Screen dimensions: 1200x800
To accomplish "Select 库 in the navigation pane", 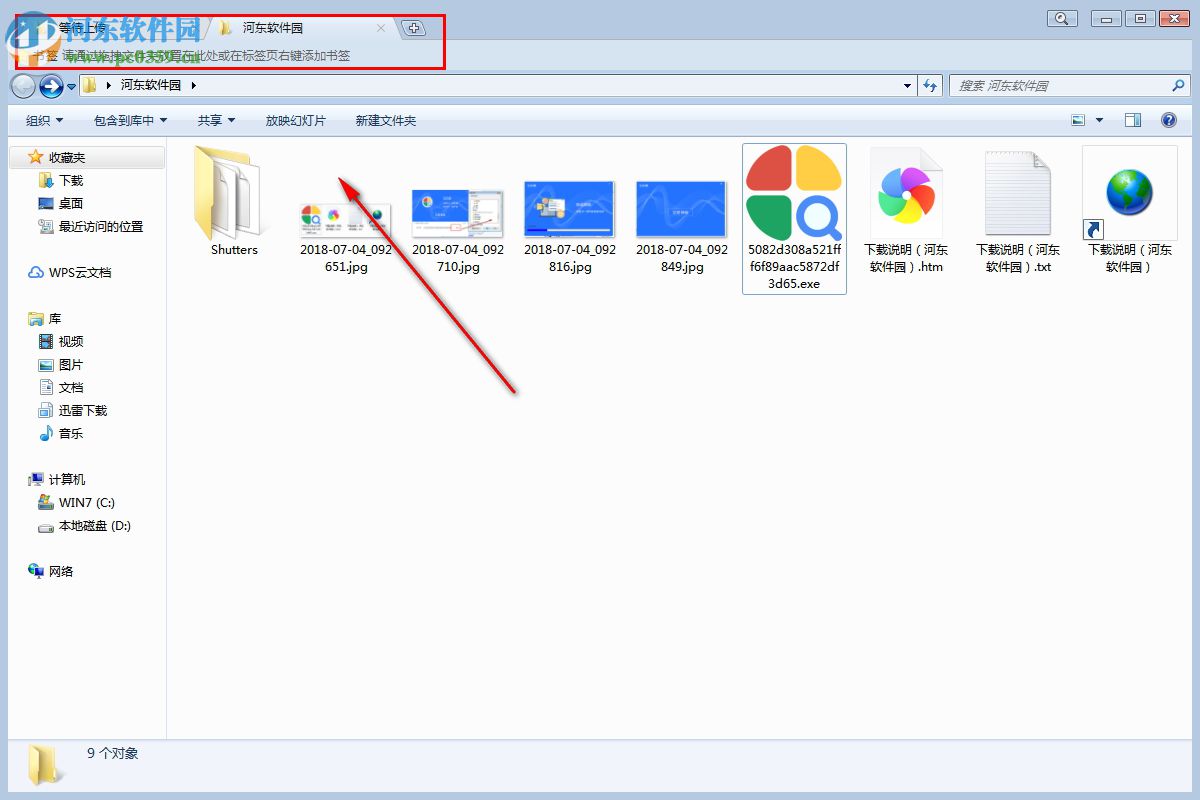I will point(45,318).
